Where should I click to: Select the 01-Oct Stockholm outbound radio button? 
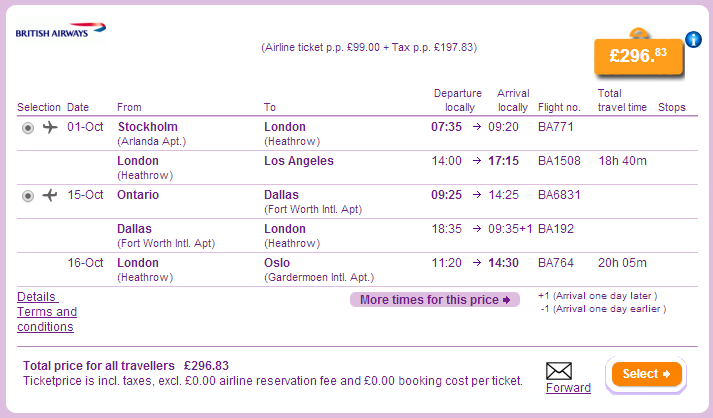coord(27,128)
